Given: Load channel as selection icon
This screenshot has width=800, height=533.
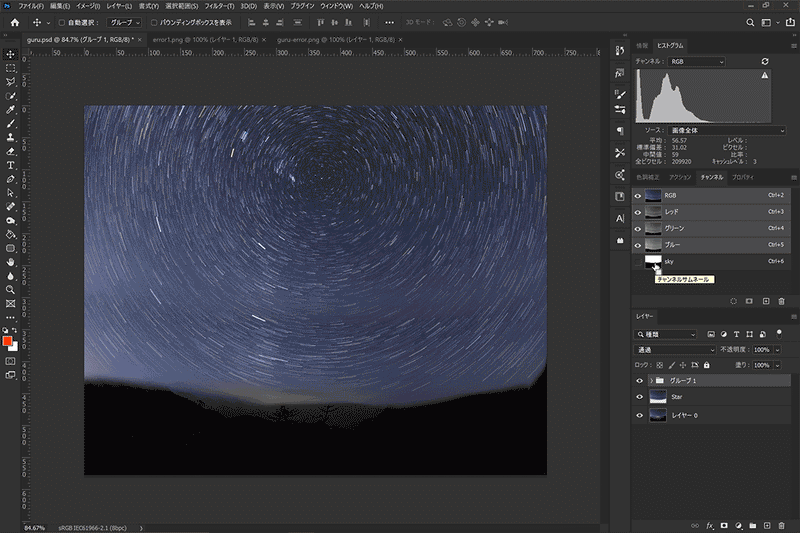Looking at the screenshot, I should coord(733,300).
